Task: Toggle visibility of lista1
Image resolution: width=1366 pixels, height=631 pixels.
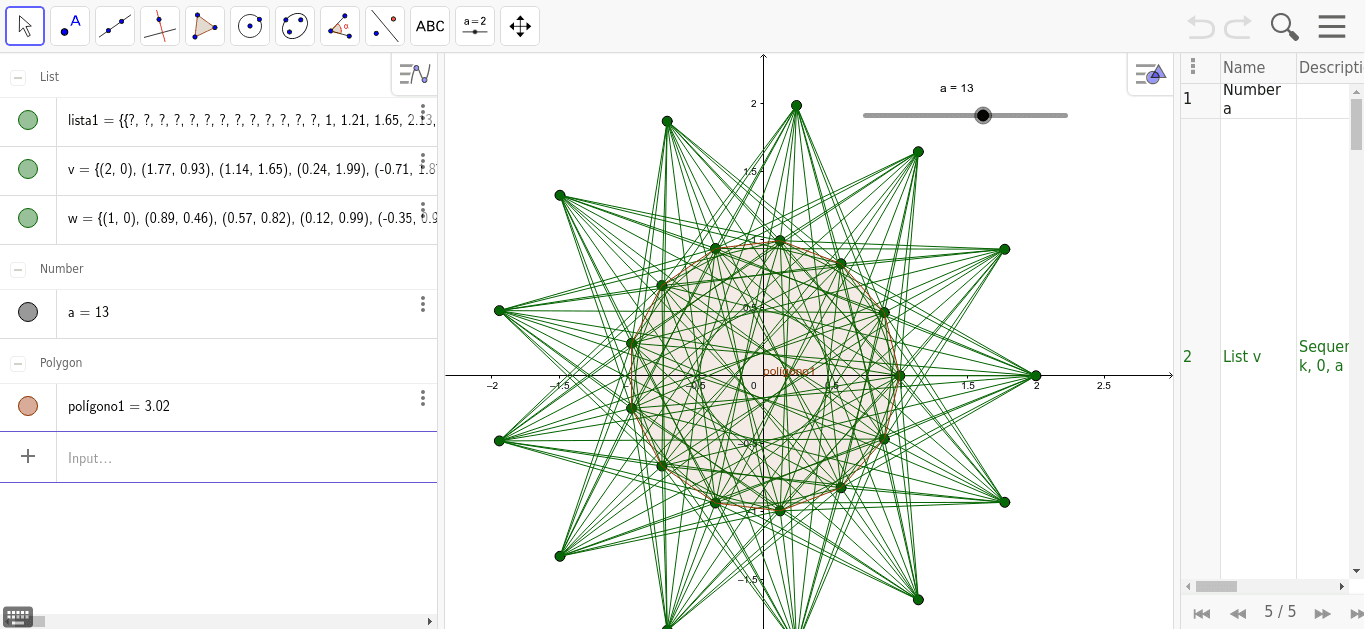Action: click(x=28, y=120)
